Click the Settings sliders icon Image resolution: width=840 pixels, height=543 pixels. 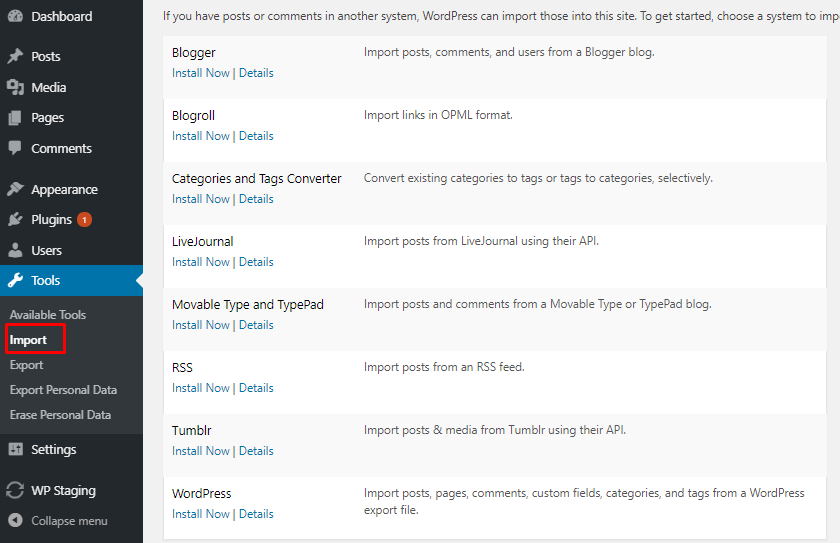[16, 449]
